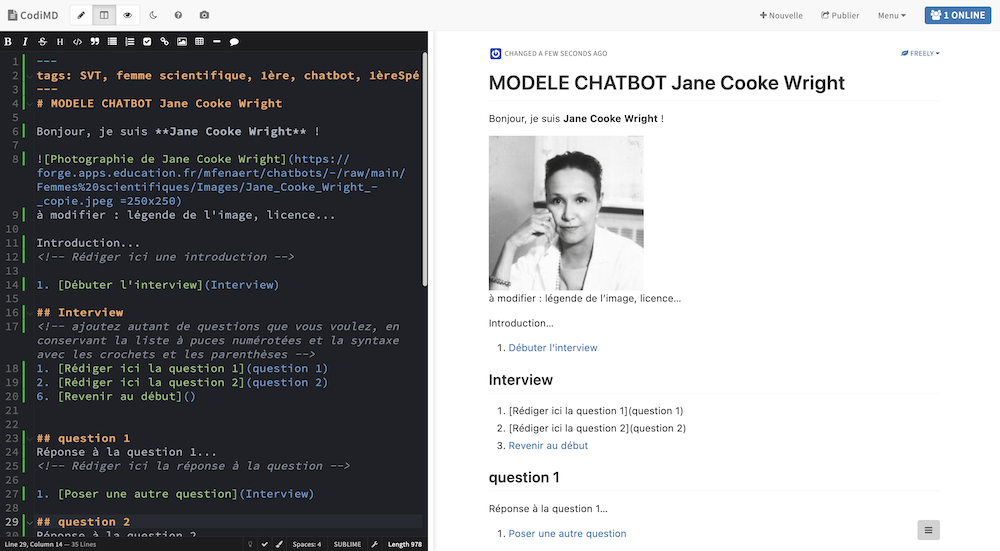Screen dimensions: 1000x551
Task: Toggle night mode with the moon icon
Action: click(153, 15)
